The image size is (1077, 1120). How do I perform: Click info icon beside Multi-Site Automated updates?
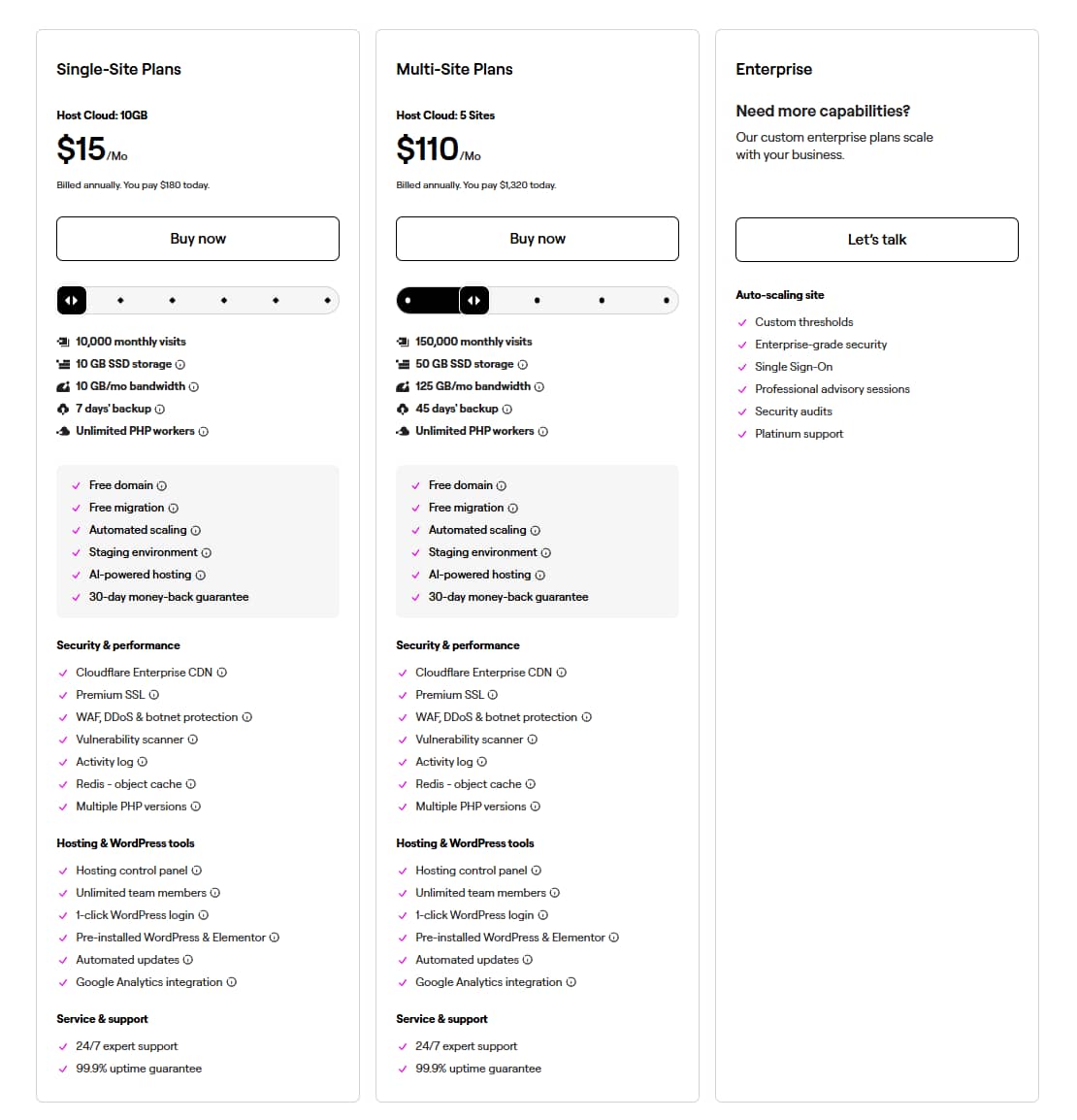pos(528,960)
